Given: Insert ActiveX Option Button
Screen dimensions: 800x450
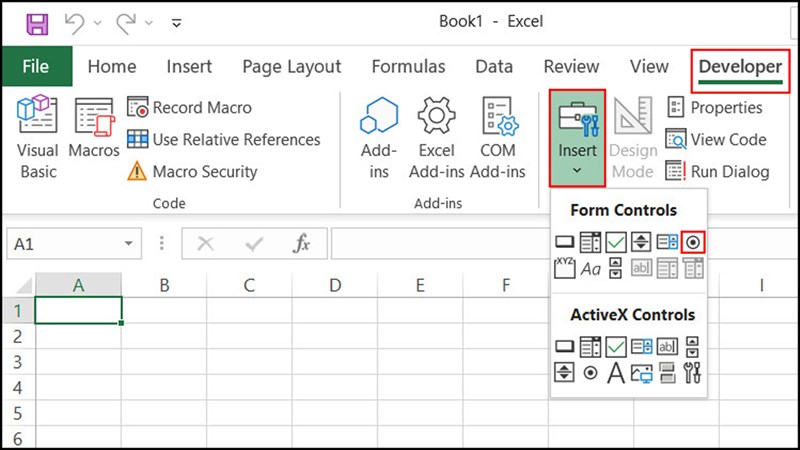Looking at the screenshot, I should click(590, 373).
